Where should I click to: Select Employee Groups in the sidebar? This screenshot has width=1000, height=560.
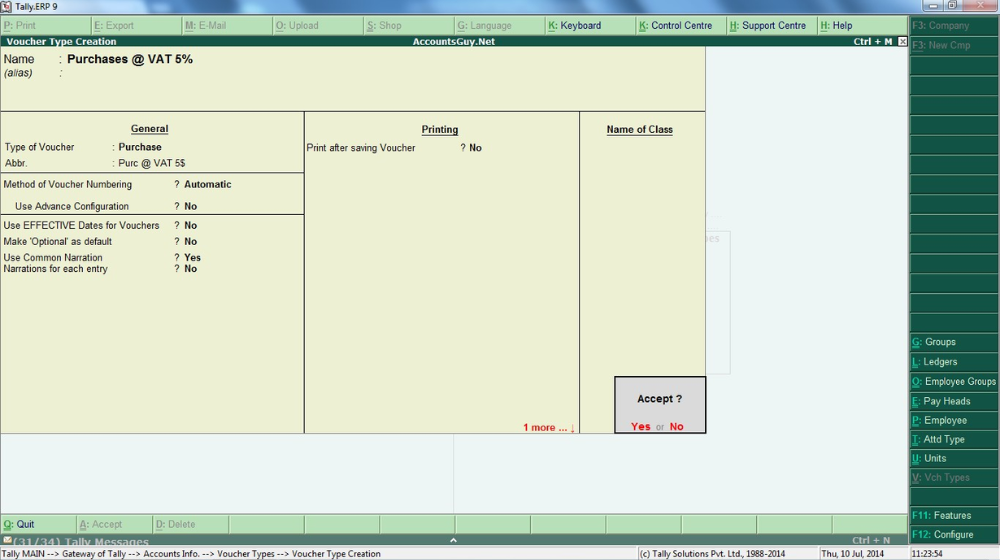tap(954, 381)
